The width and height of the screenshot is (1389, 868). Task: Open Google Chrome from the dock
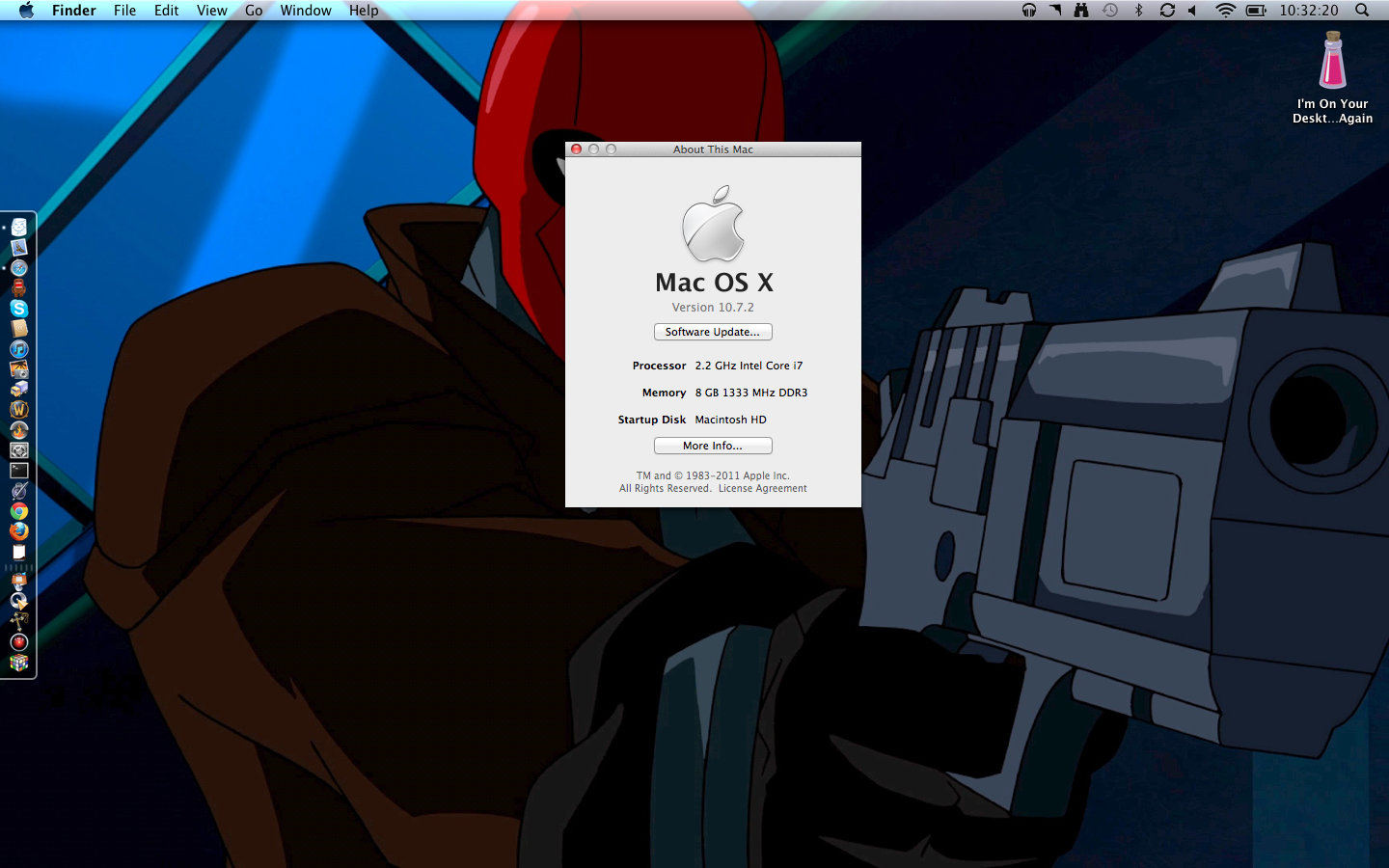[x=19, y=511]
